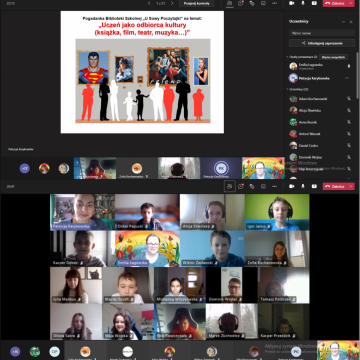Go to next slide using the forward arrow
This screenshot has width=360, height=360.
172,3
